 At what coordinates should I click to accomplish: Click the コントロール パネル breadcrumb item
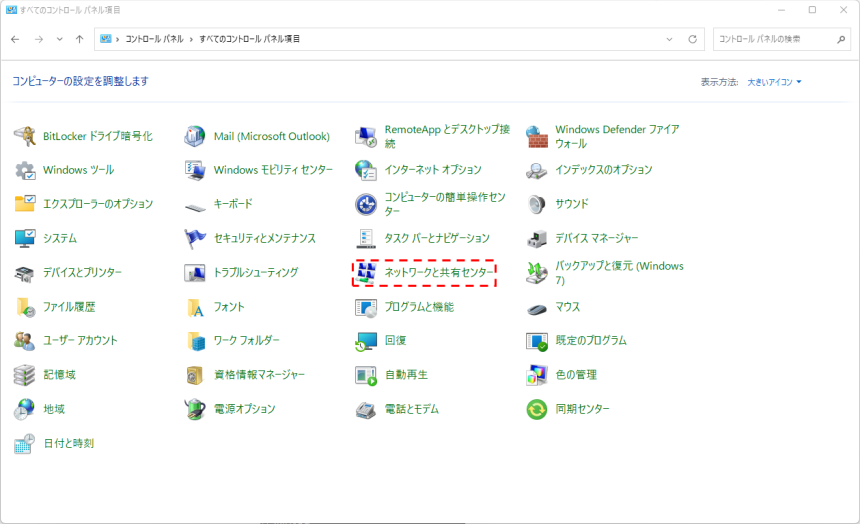[x=153, y=39]
